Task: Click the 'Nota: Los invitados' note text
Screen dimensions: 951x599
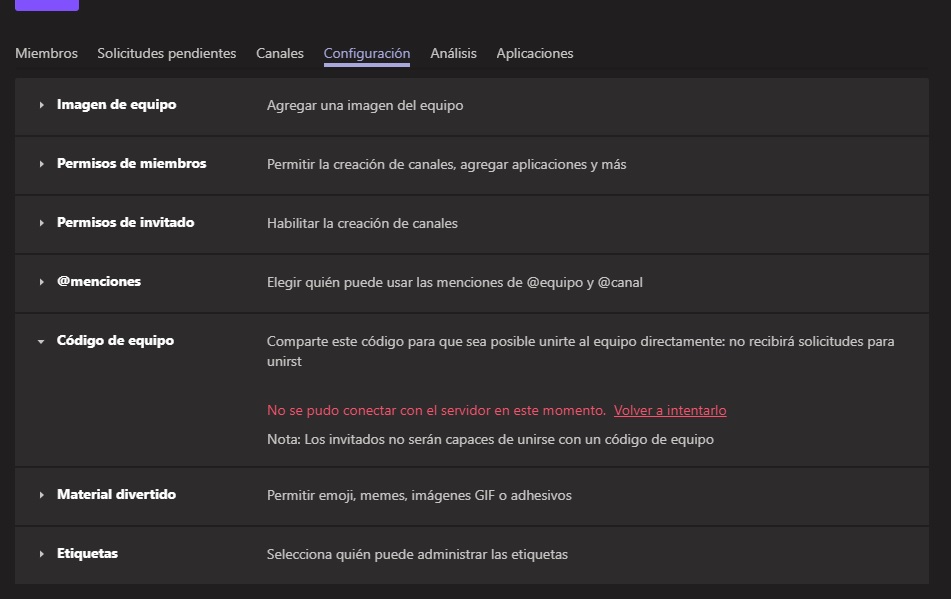Action: click(490, 440)
